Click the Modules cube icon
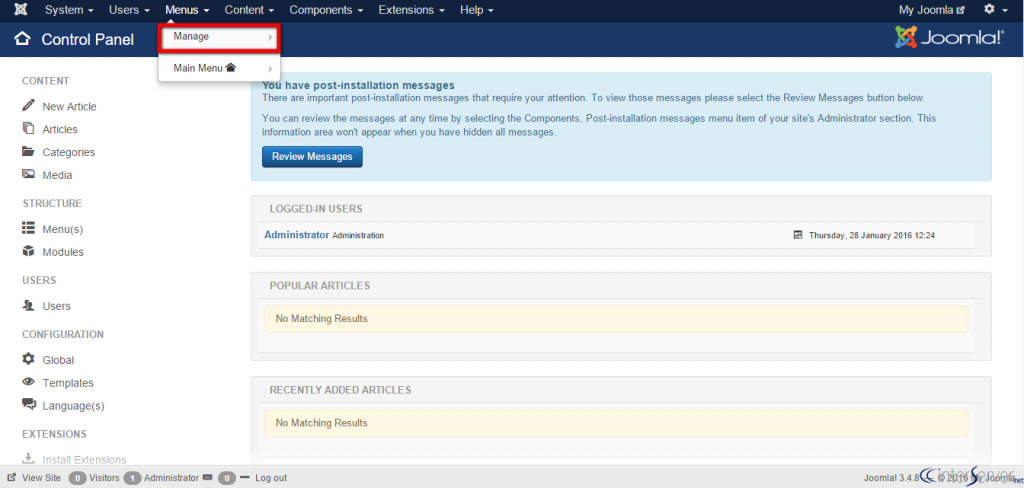Image resolution: width=1024 pixels, height=488 pixels. [x=28, y=251]
